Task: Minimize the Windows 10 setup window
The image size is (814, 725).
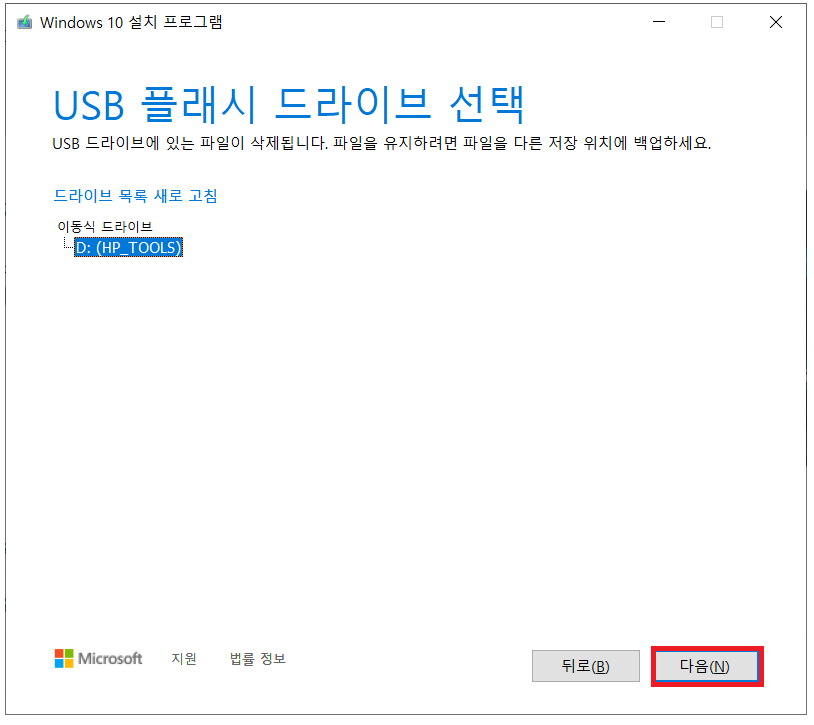Action: [659, 22]
